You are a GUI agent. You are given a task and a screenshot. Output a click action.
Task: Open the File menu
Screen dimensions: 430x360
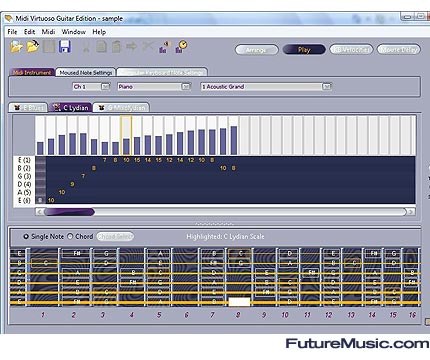point(12,32)
